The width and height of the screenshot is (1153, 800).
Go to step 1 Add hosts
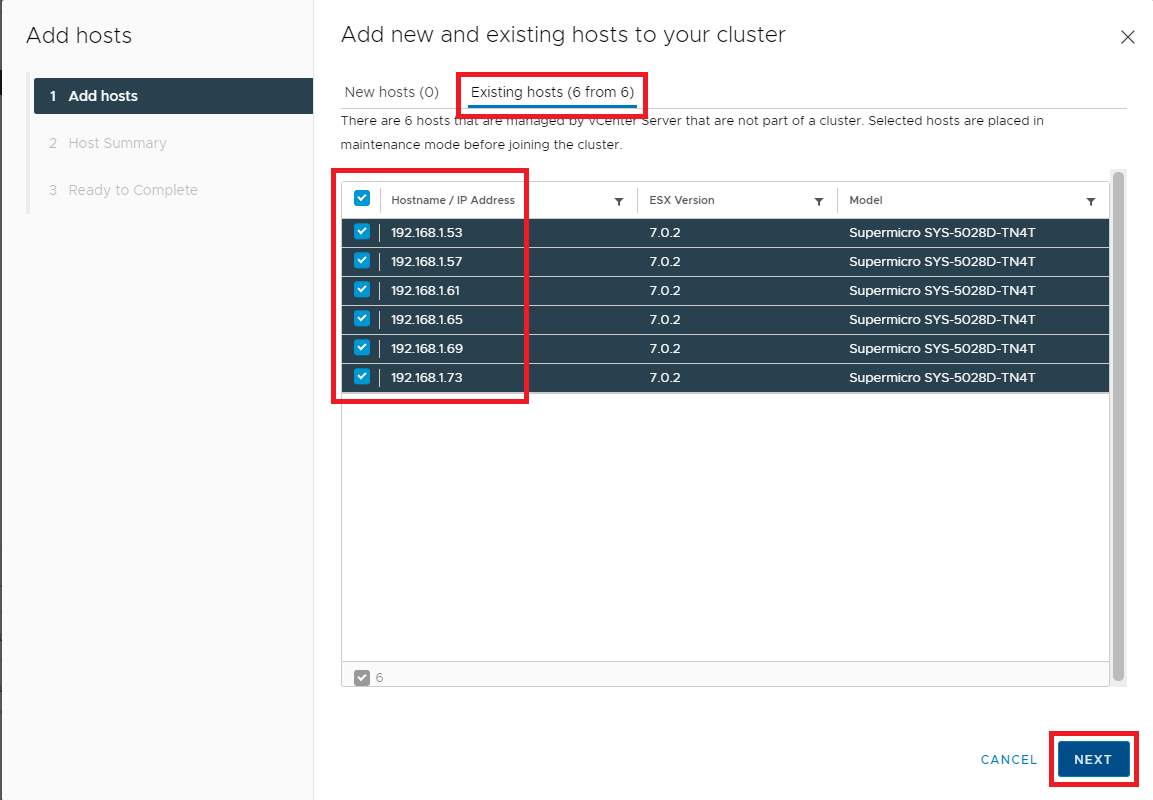pos(103,96)
